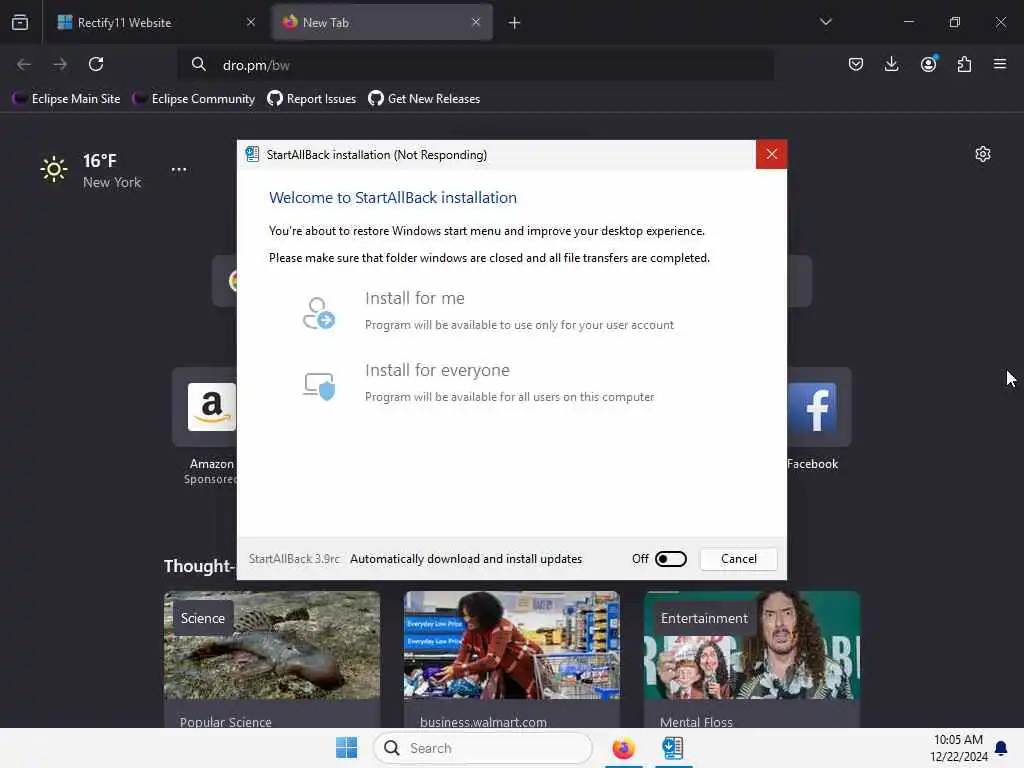Close the Rectify11 Website tab

coord(251,22)
